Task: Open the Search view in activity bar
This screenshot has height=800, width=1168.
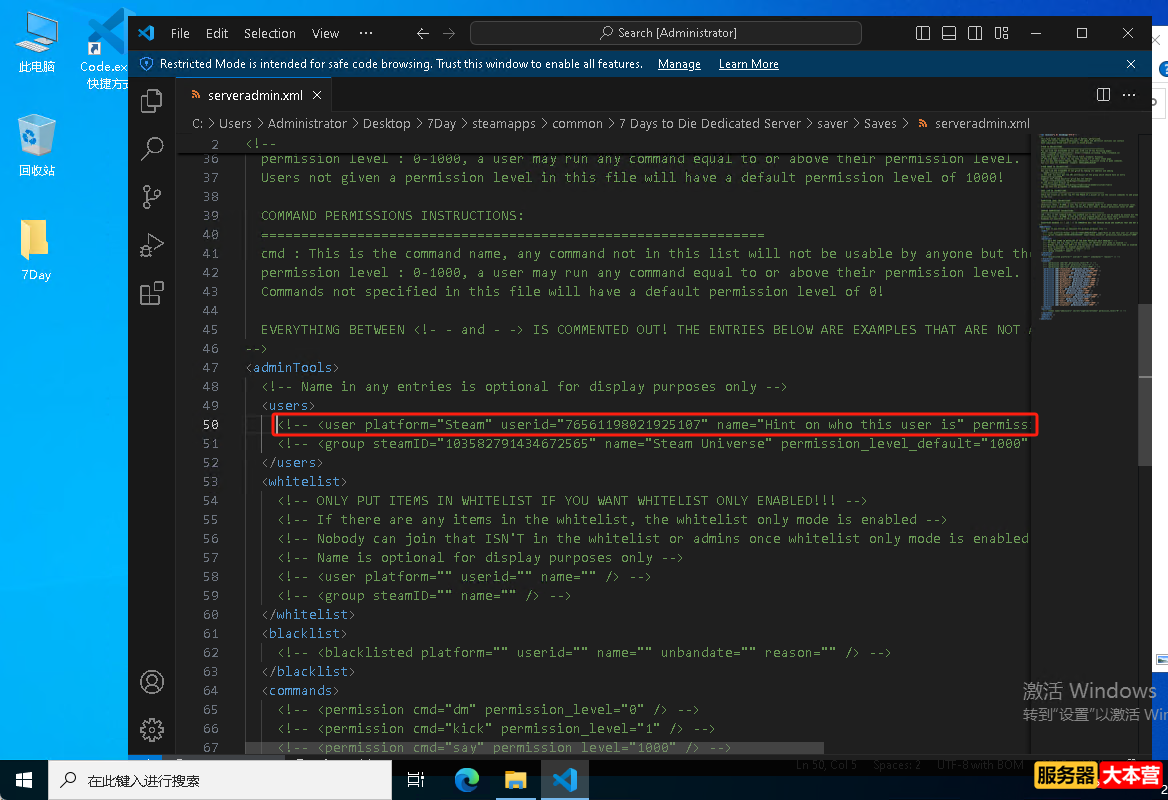Action: pos(151,148)
